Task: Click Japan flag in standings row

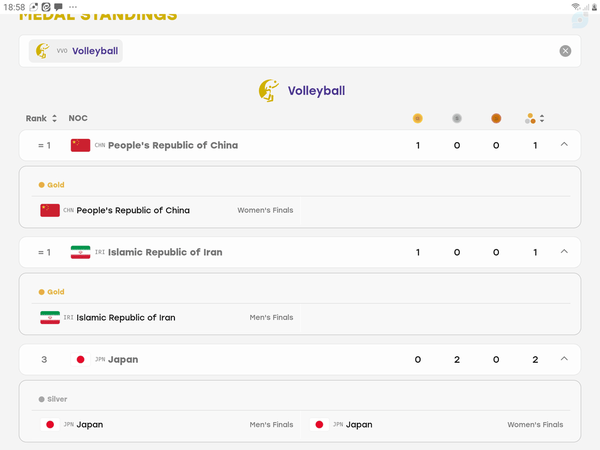Action: (x=80, y=360)
